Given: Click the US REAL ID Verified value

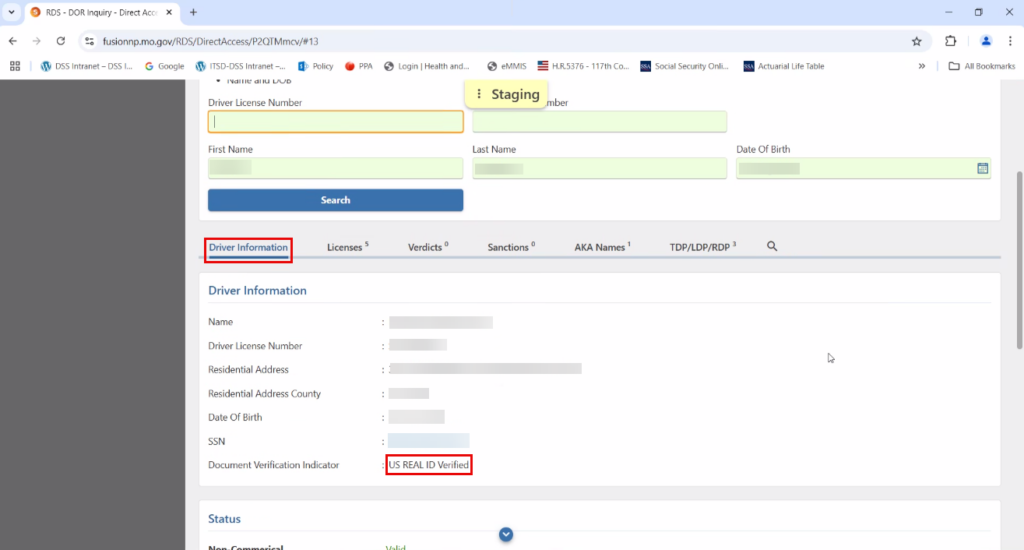Looking at the screenshot, I should 428,465.
